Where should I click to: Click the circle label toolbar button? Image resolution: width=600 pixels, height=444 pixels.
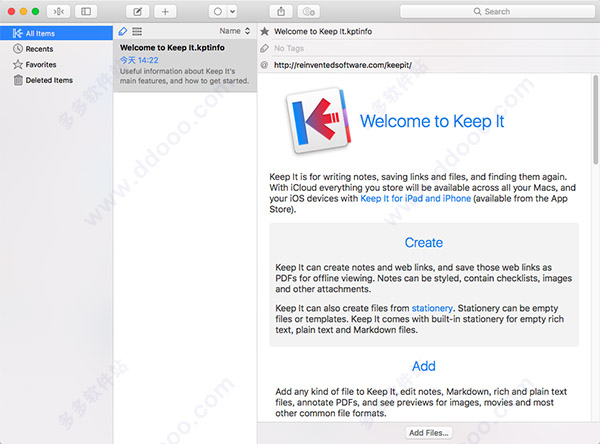[218, 11]
